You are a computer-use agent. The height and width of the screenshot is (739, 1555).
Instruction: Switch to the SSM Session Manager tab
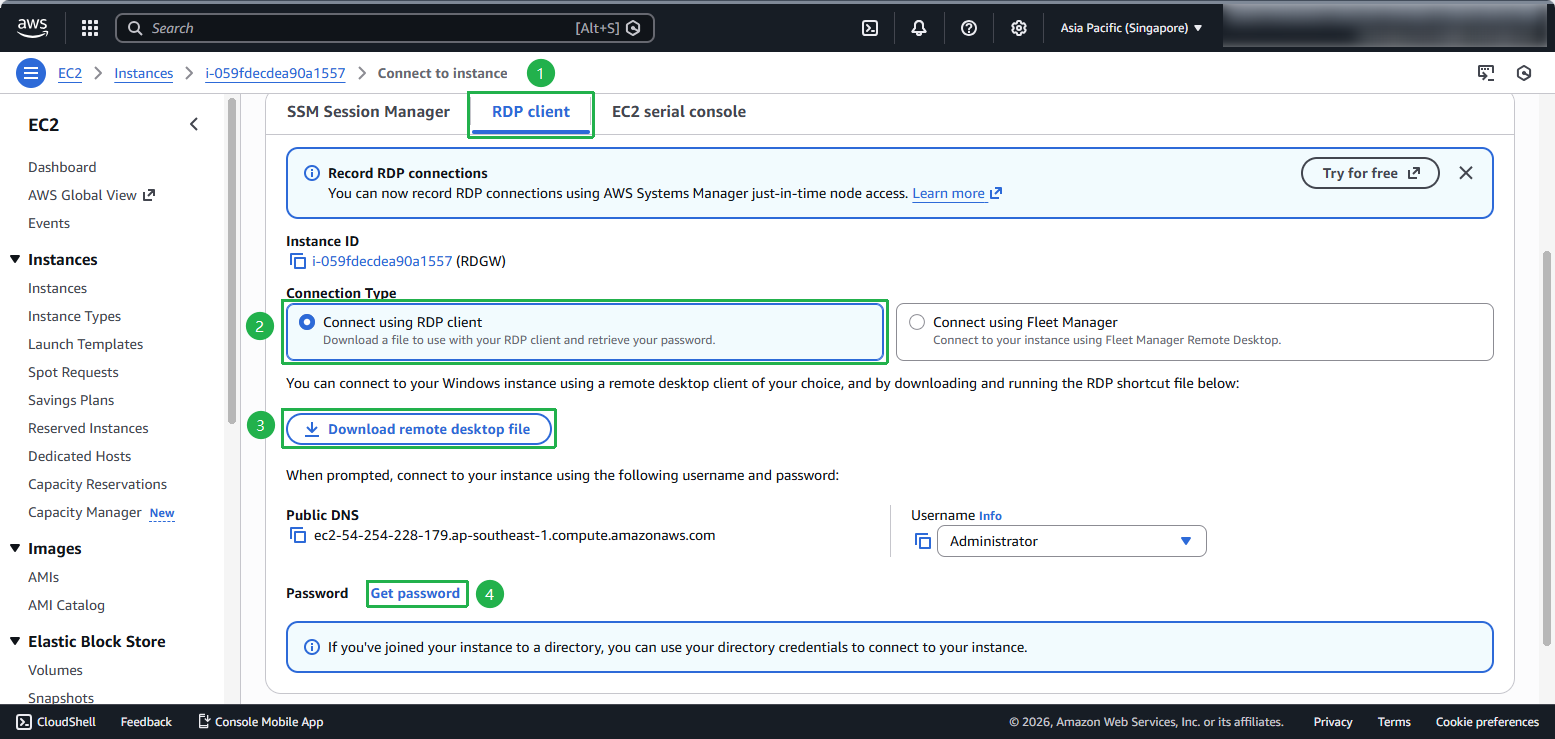click(368, 112)
